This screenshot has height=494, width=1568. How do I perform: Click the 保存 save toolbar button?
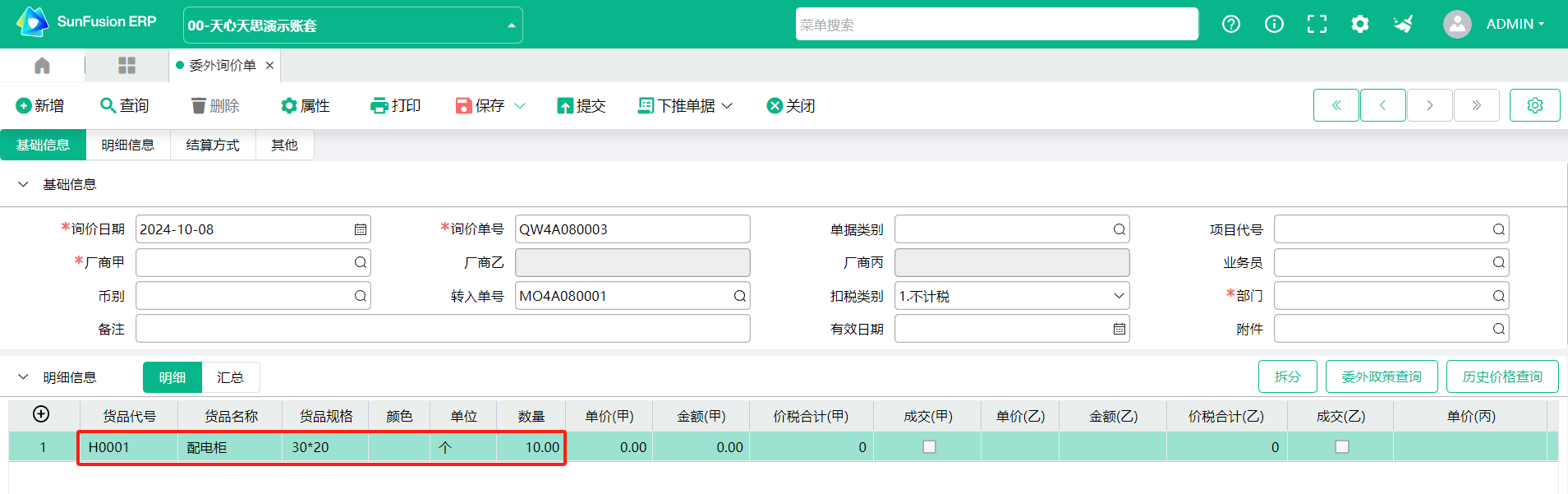[481, 105]
